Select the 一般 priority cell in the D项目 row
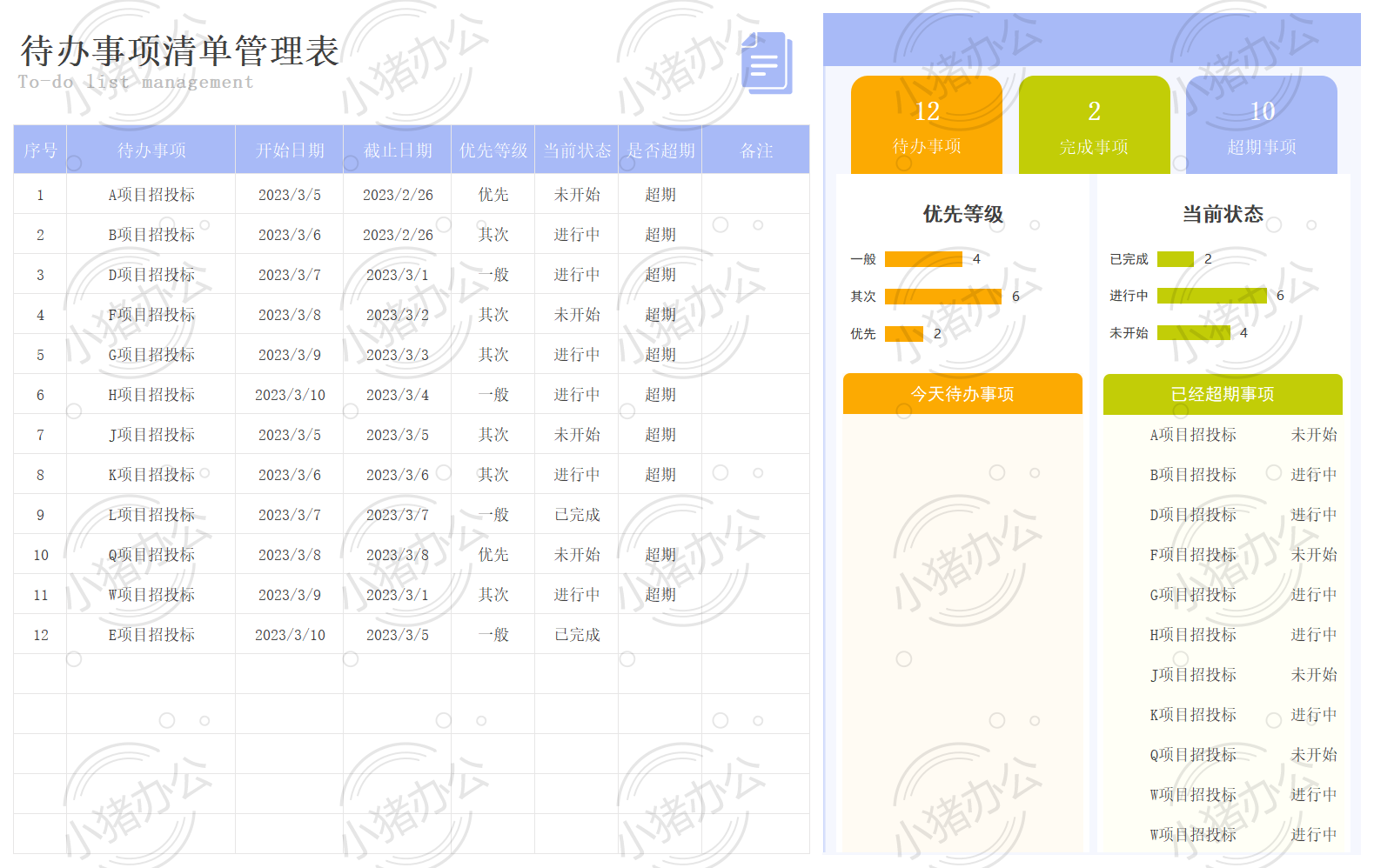The height and width of the screenshot is (868, 1374). (493, 275)
